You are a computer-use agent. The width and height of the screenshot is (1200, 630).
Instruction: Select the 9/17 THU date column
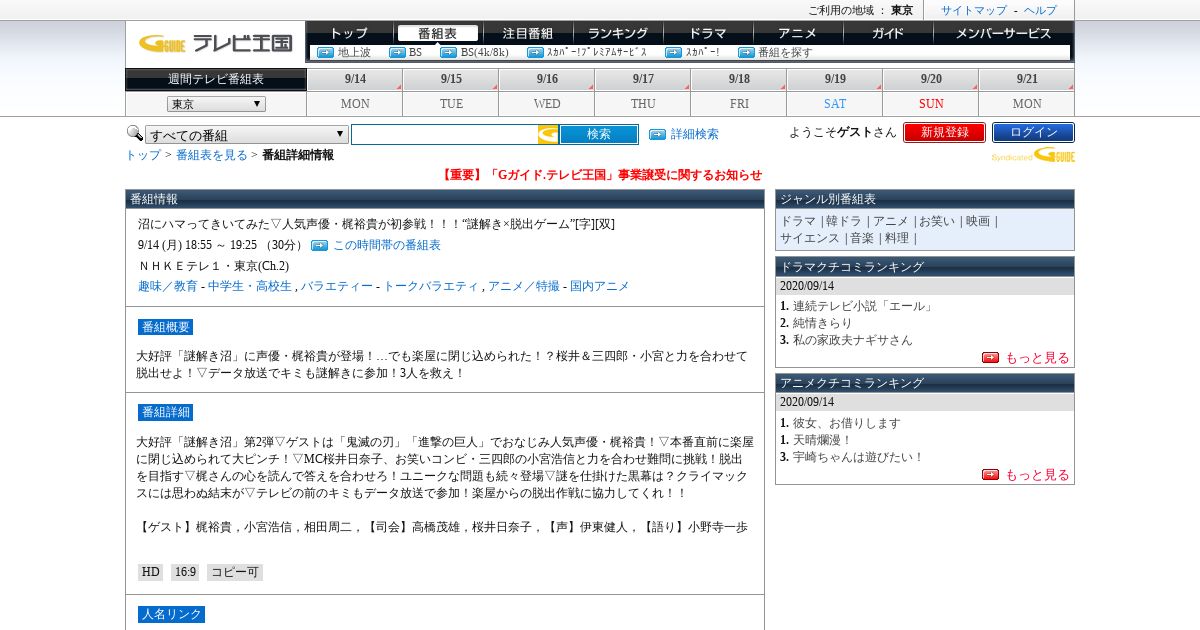[x=643, y=92]
